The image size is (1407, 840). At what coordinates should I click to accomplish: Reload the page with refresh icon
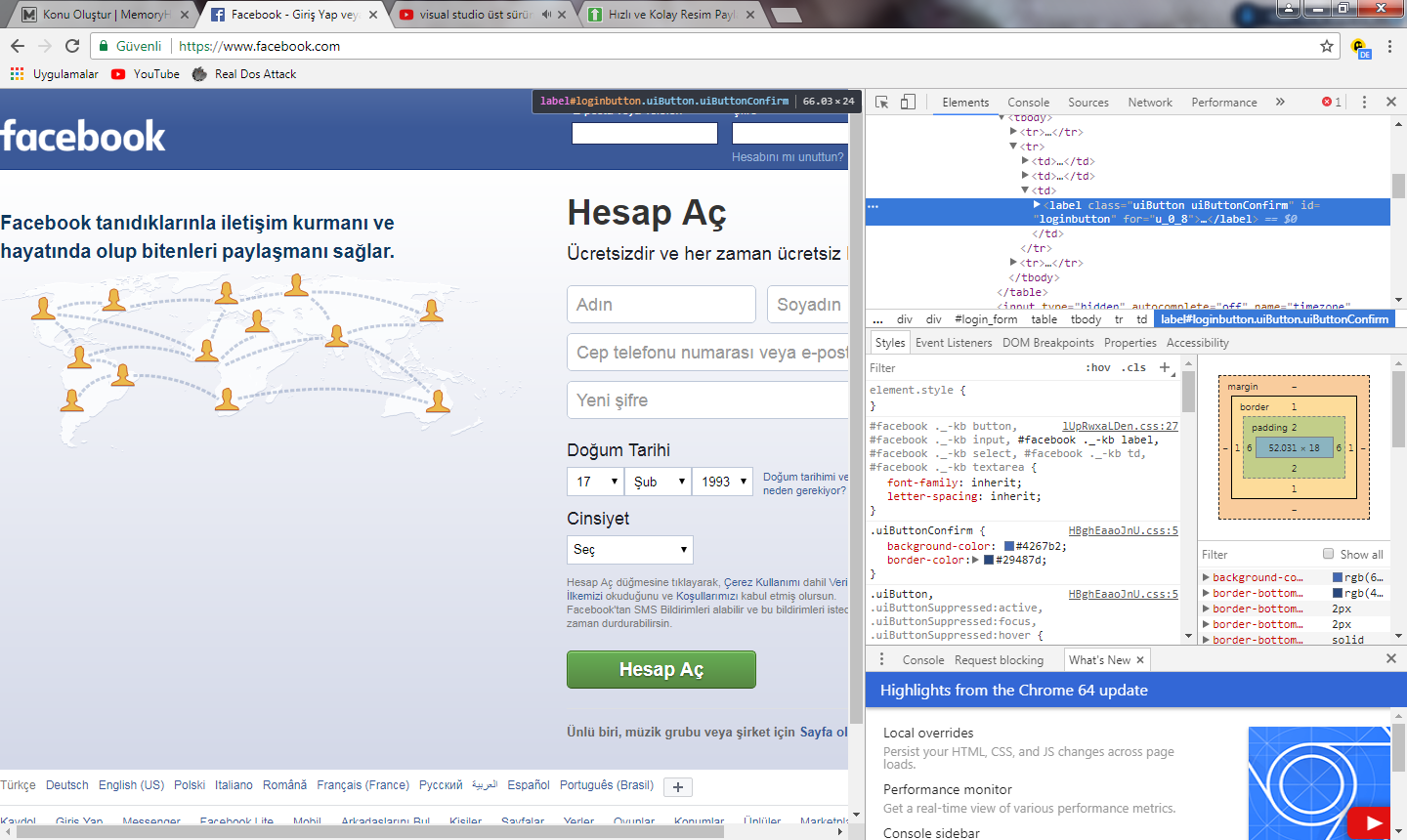72,46
